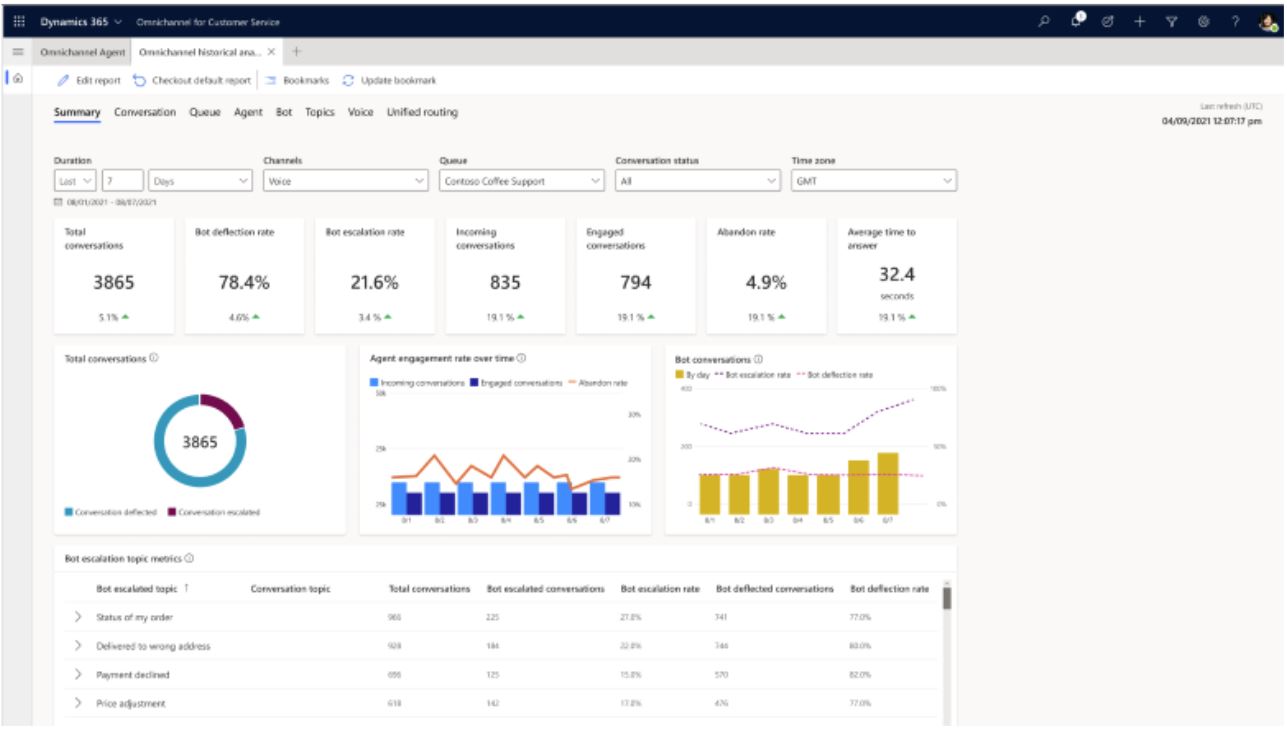Open the Channels dropdown showing Voice
Viewport: 1287px width, 730px height.
(x=345, y=181)
